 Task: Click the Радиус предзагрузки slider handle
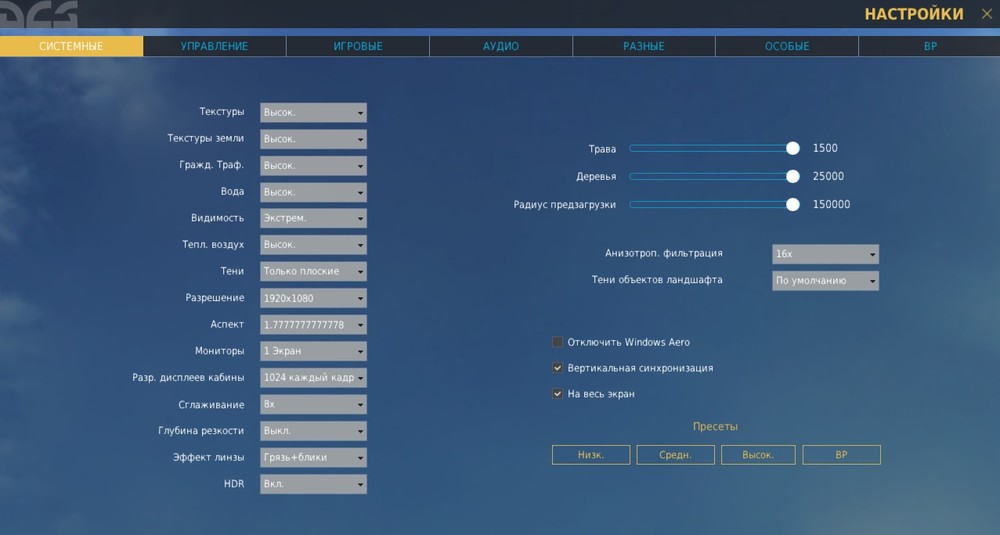click(793, 204)
